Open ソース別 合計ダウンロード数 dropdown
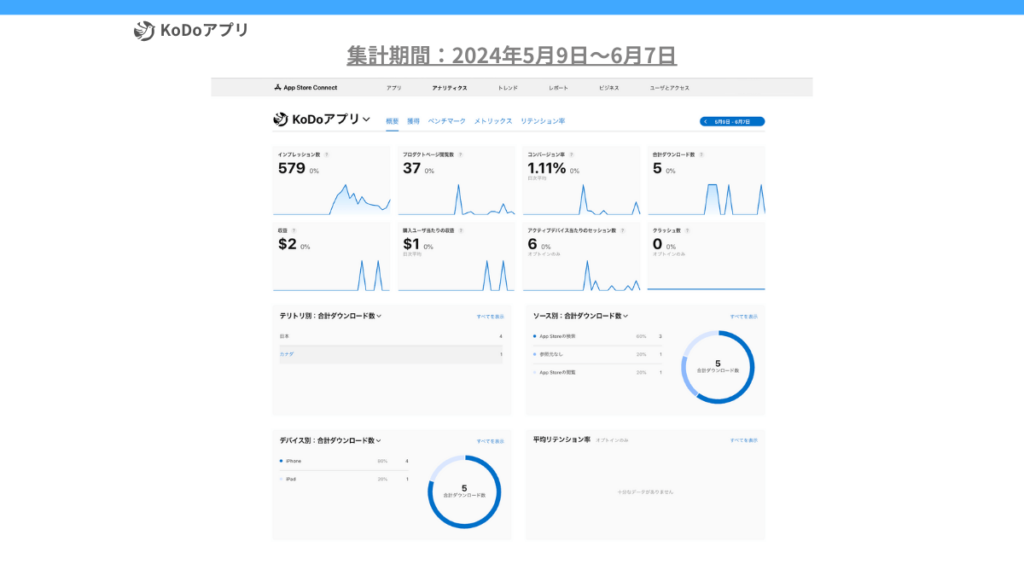1024x576 pixels. pos(620,316)
